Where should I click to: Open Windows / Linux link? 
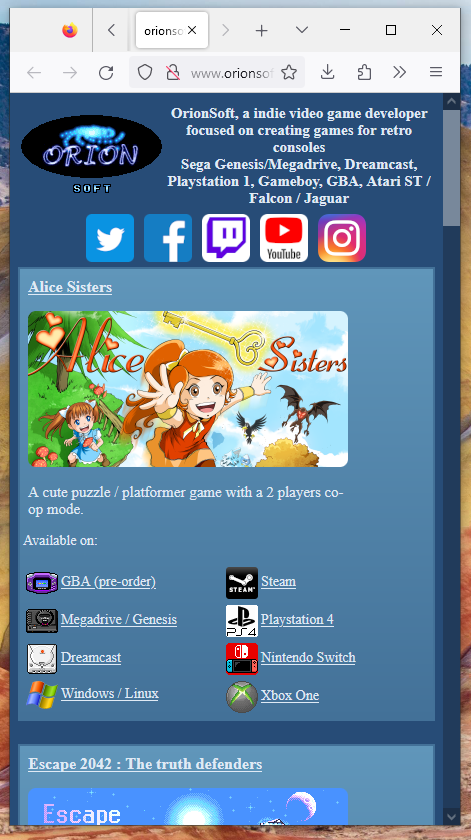(110, 693)
